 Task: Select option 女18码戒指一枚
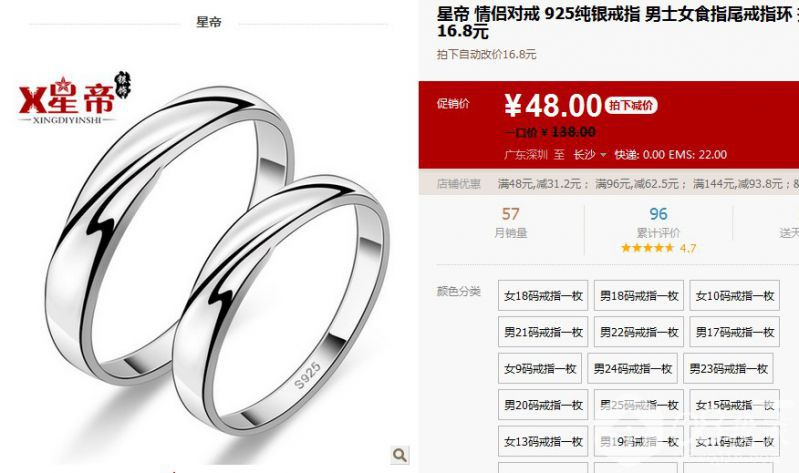[543, 296]
